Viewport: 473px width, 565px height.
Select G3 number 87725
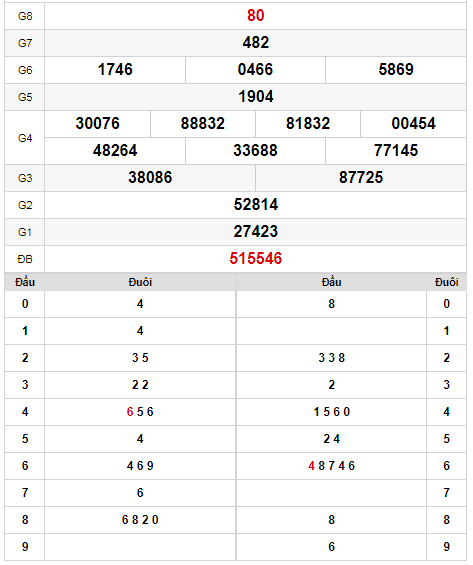click(361, 178)
